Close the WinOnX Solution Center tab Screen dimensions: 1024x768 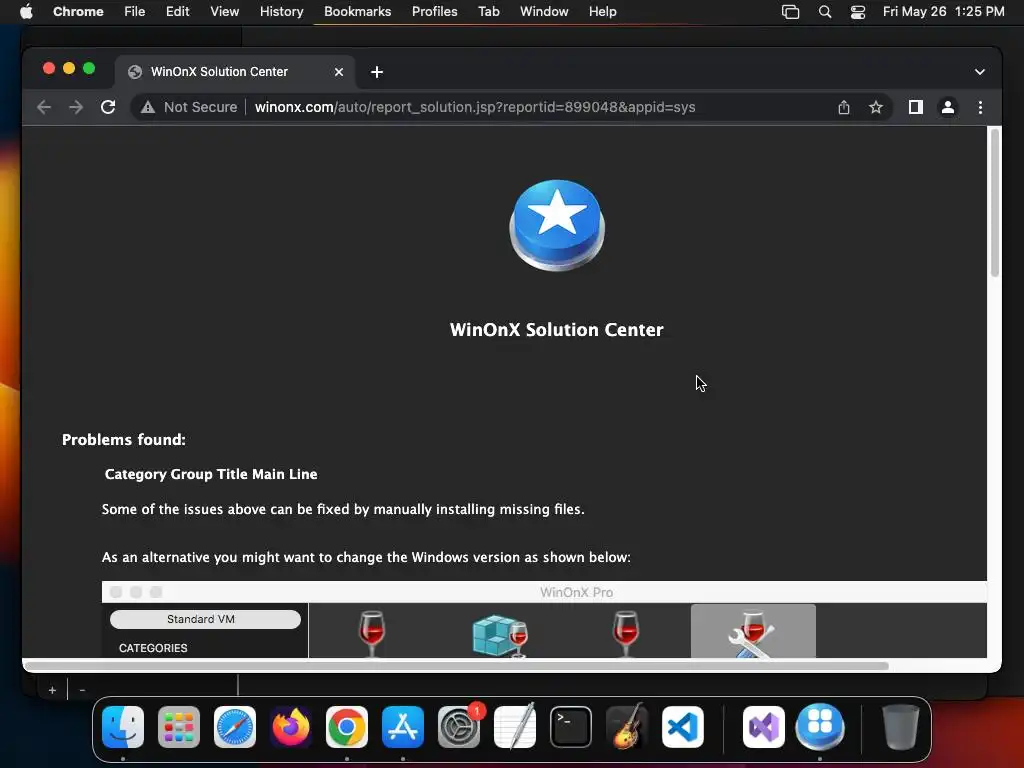pos(339,72)
